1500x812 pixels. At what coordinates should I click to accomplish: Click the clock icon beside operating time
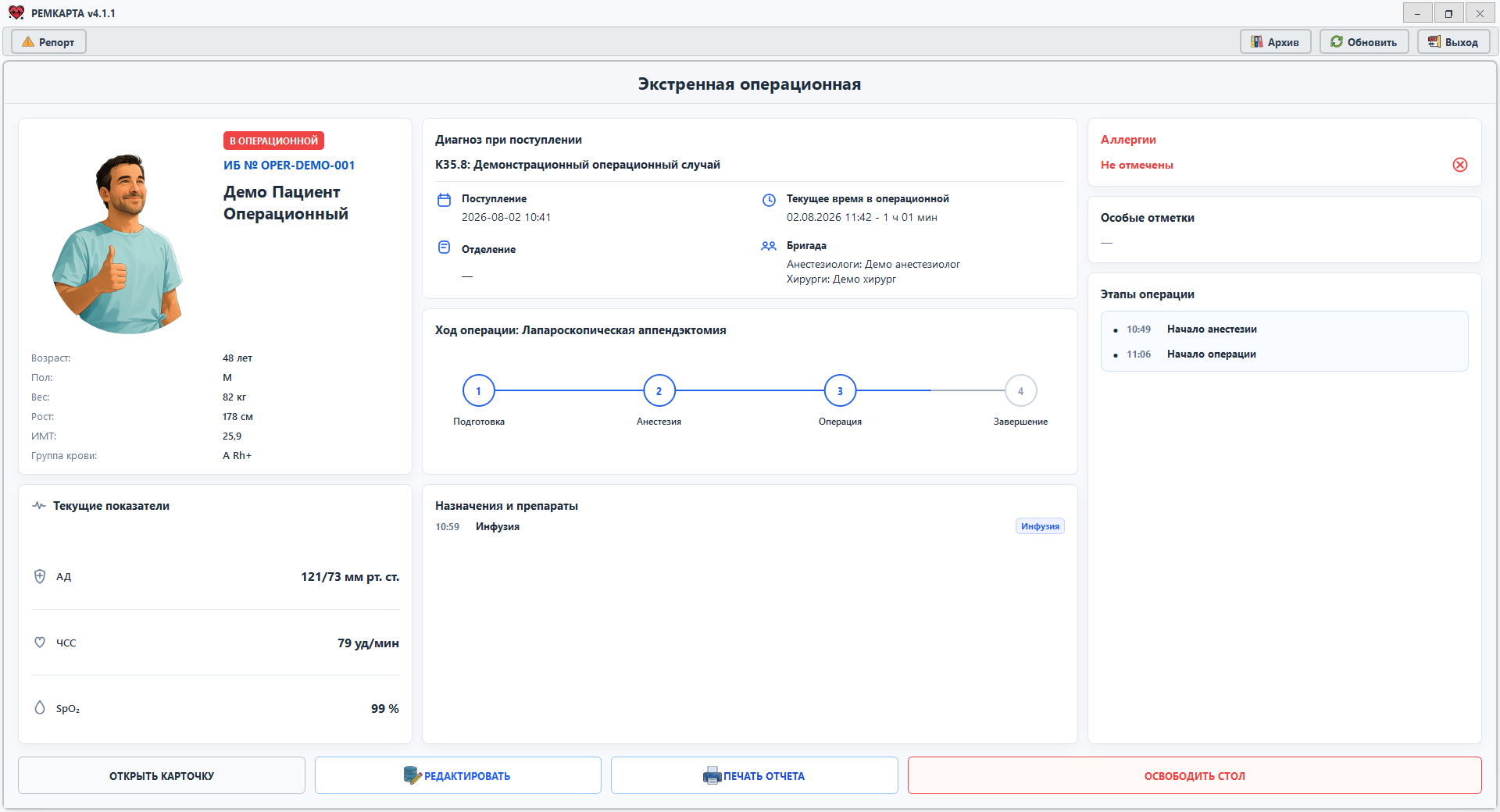coord(769,200)
